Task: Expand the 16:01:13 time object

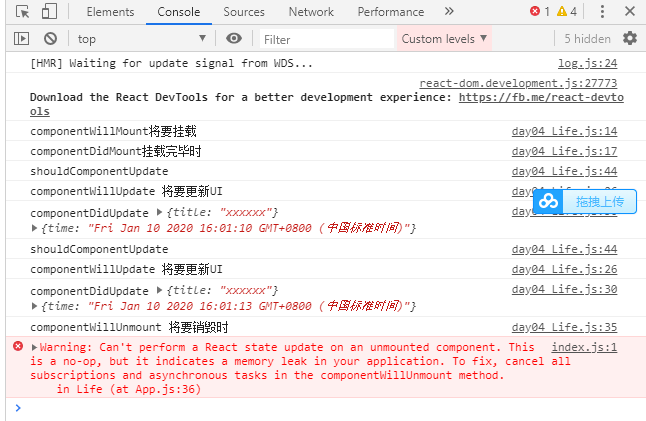Action: click(x=35, y=306)
